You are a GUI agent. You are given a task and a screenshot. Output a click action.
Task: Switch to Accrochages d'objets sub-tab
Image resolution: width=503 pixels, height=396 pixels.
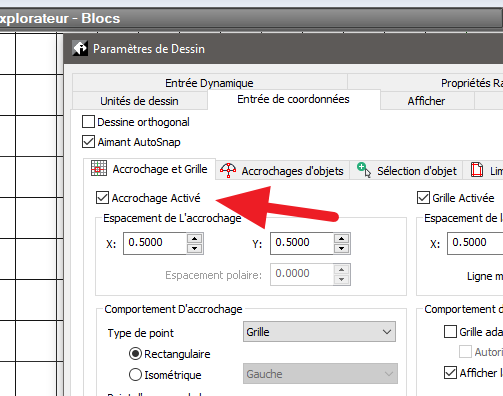point(282,171)
